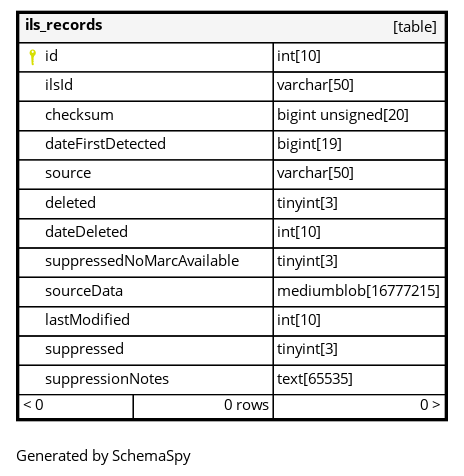The height and width of the screenshot is (476, 464).
Task: Select the lastModified column row
Action: 232,321
